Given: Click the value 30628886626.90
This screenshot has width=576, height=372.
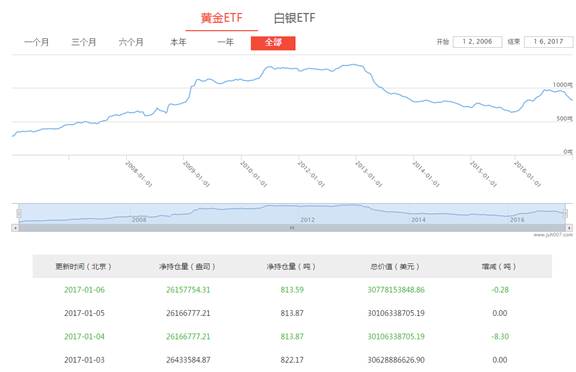Looking at the screenshot, I should pyautogui.click(x=396, y=360).
